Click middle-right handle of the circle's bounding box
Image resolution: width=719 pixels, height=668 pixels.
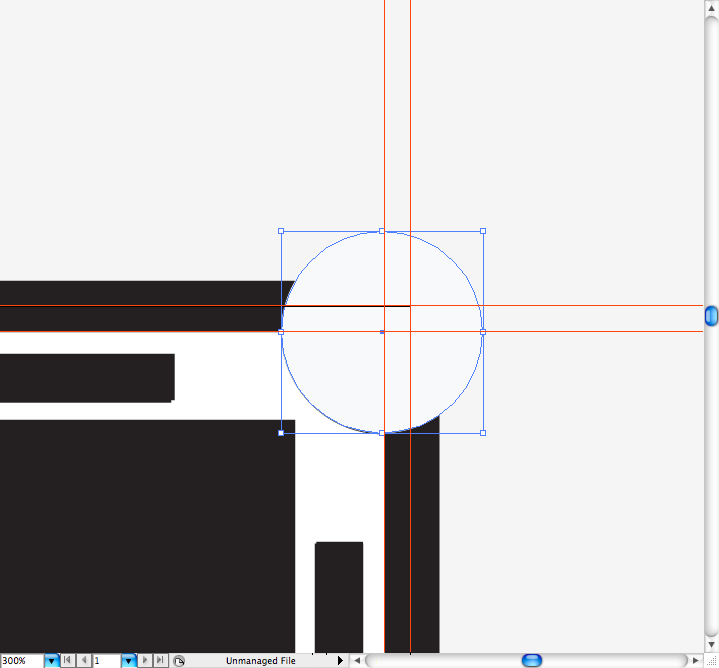483,332
